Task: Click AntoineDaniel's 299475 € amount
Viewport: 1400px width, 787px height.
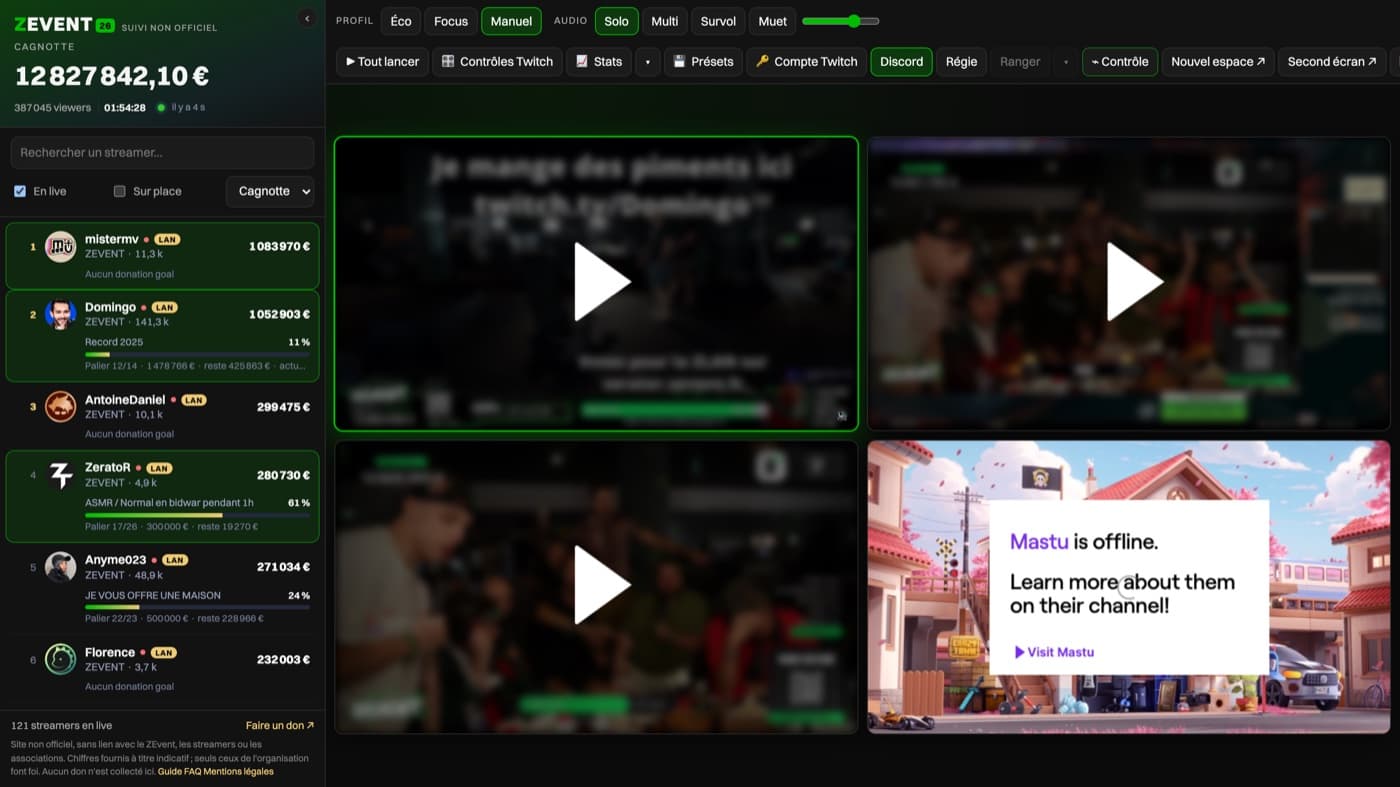Action: click(x=283, y=407)
